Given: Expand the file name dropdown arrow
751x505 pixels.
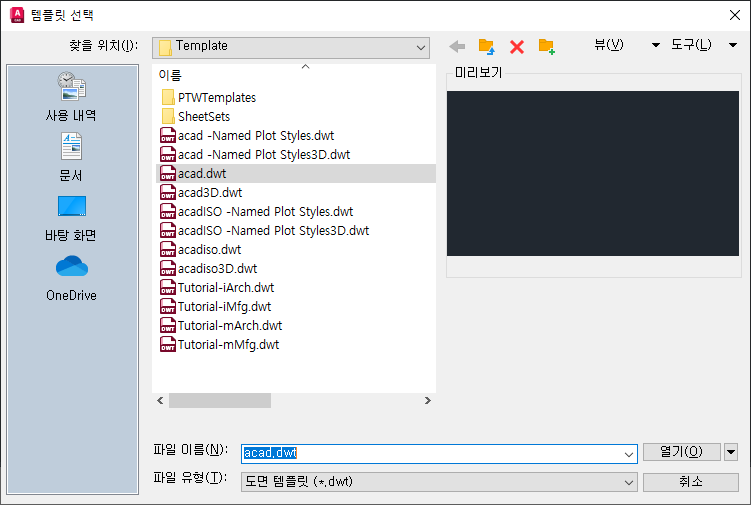Looking at the screenshot, I should tap(629, 454).
